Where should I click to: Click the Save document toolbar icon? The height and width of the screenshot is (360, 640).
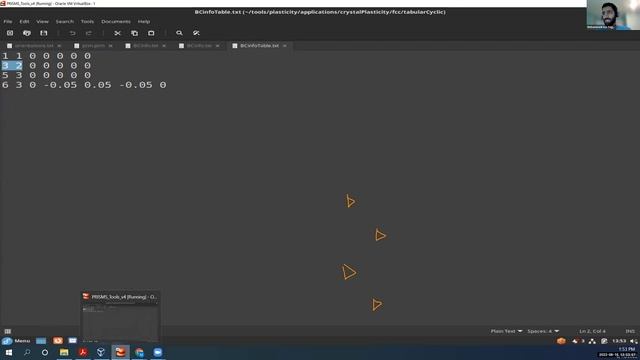(x=44, y=33)
